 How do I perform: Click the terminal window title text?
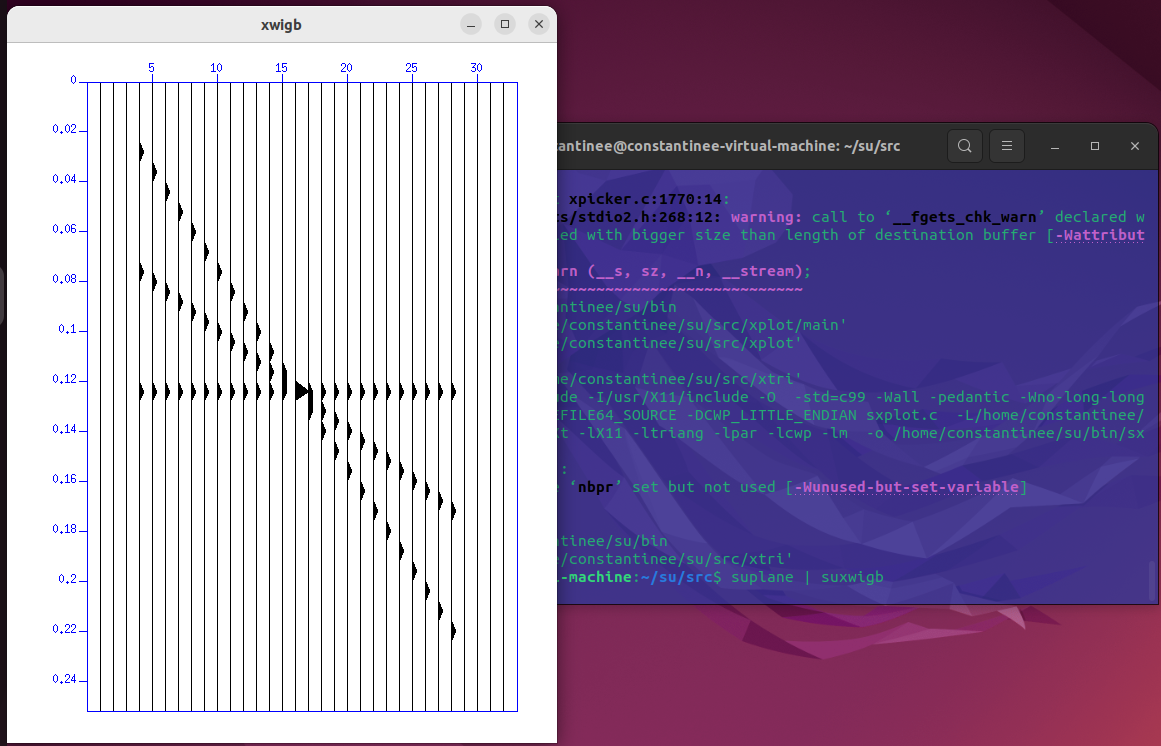click(x=729, y=146)
